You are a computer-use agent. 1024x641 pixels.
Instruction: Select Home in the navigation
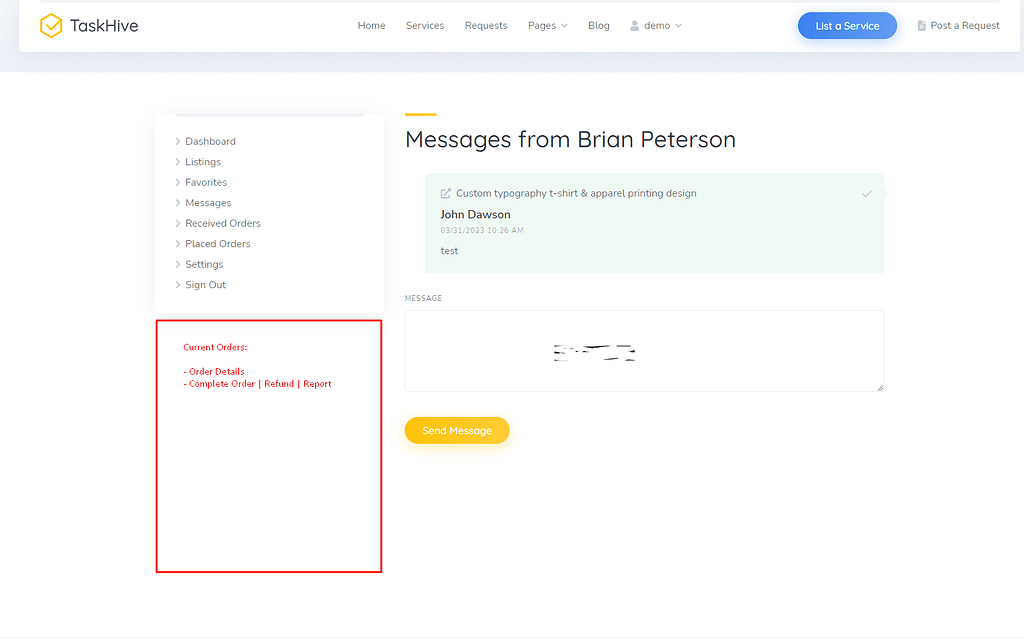point(371,25)
